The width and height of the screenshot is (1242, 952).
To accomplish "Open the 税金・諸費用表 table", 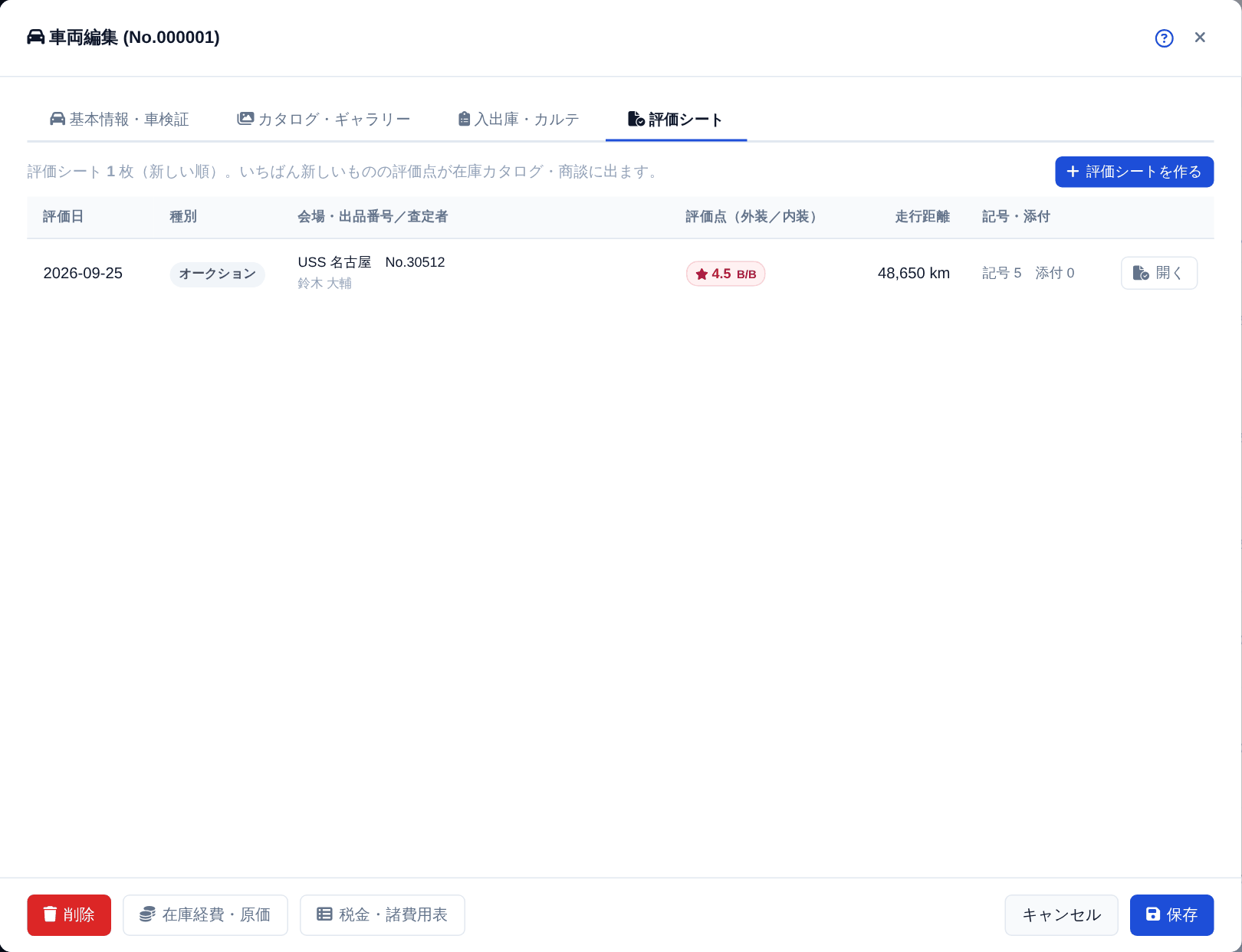I will coord(383,915).
